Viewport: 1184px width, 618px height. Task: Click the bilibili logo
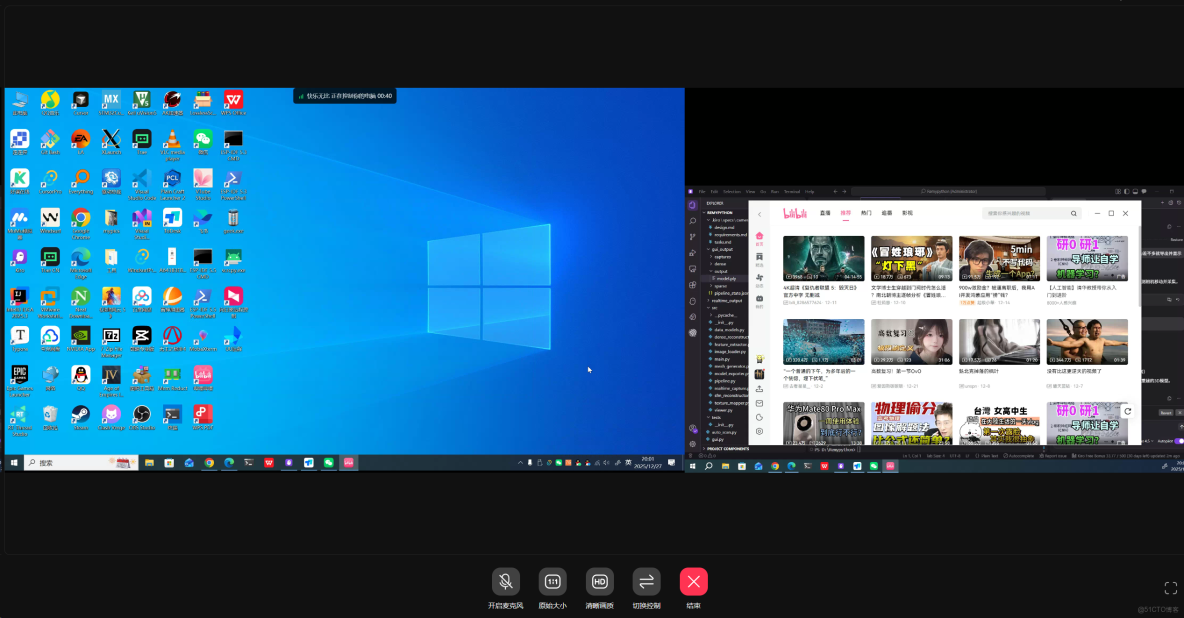click(796, 213)
